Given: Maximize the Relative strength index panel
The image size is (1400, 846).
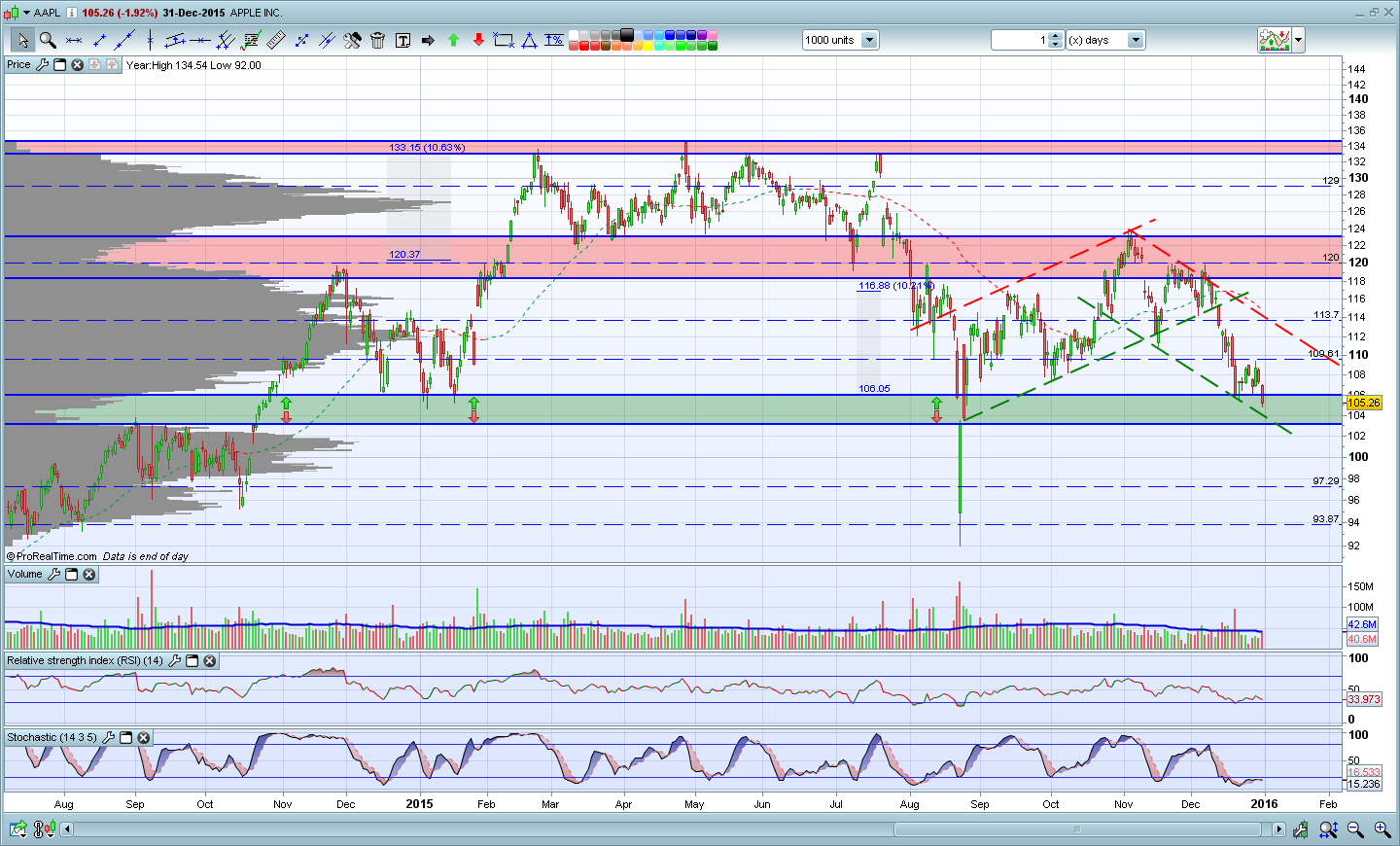Looking at the screenshot, I should click(192, 661).
